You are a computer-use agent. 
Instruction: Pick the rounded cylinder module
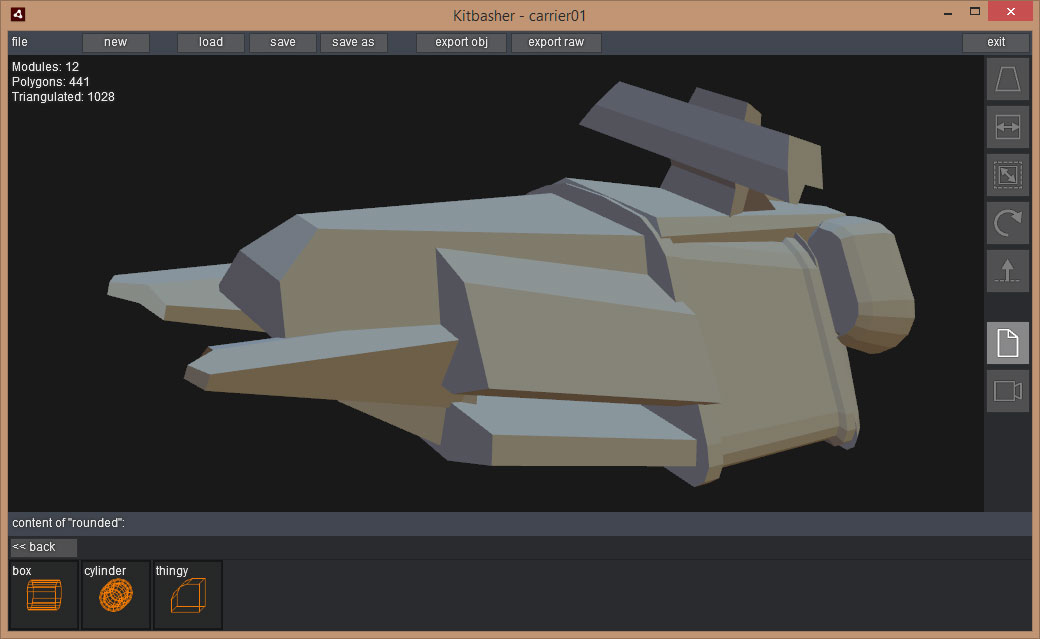(115, 595)
